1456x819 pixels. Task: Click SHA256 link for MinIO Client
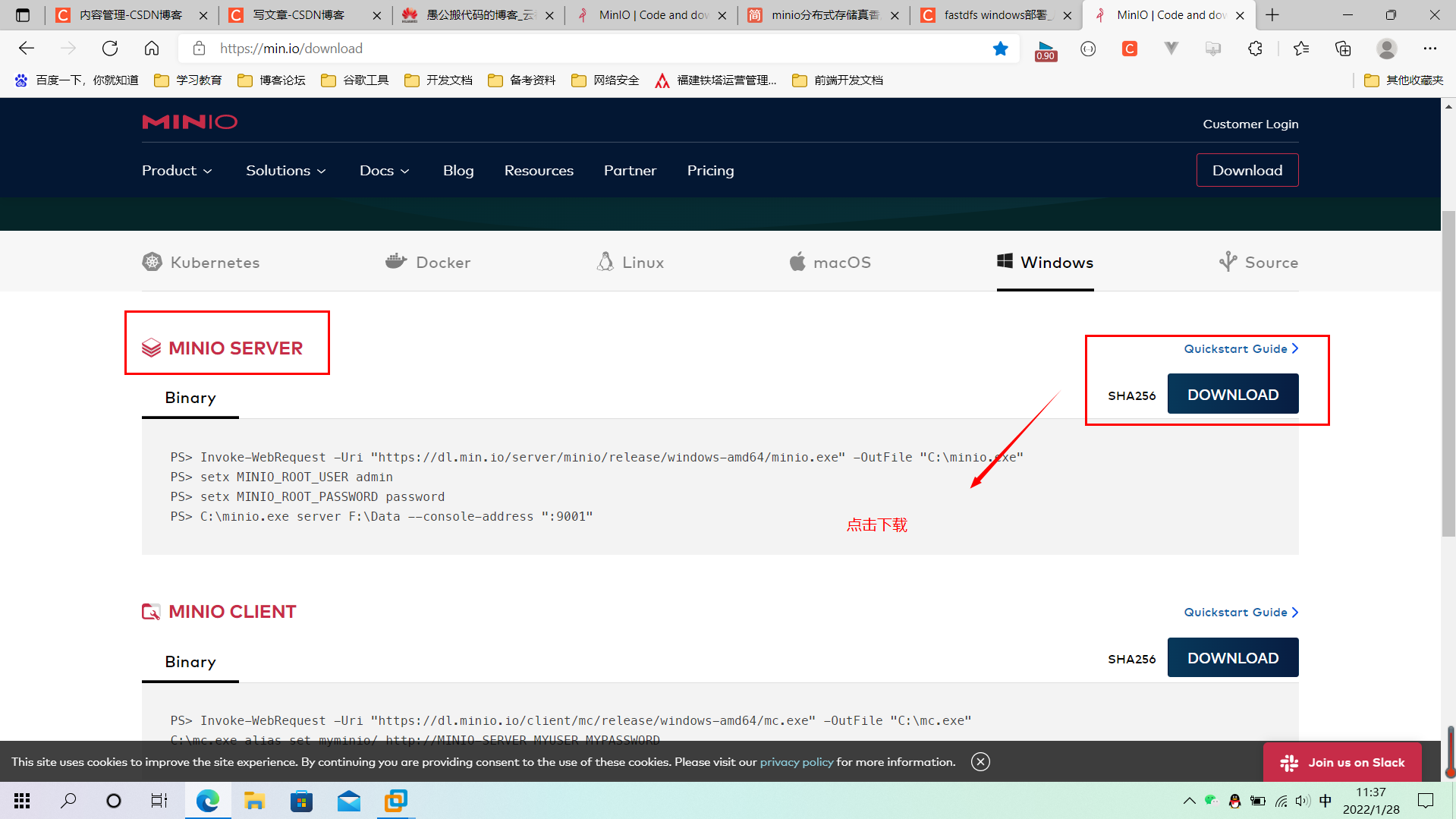pyautogui.click(x=1132, y=659)
